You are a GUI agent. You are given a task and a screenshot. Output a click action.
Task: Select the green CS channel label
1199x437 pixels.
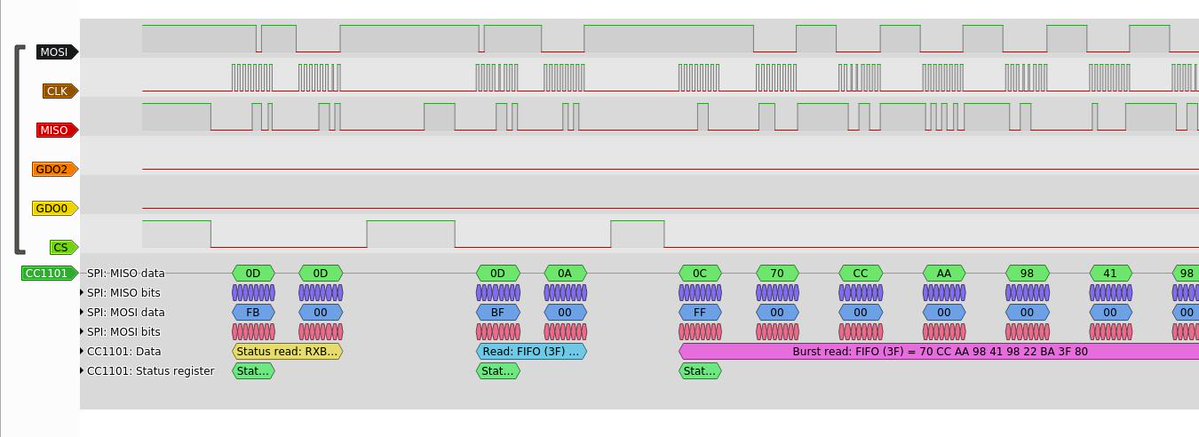(x=64, y=247)
